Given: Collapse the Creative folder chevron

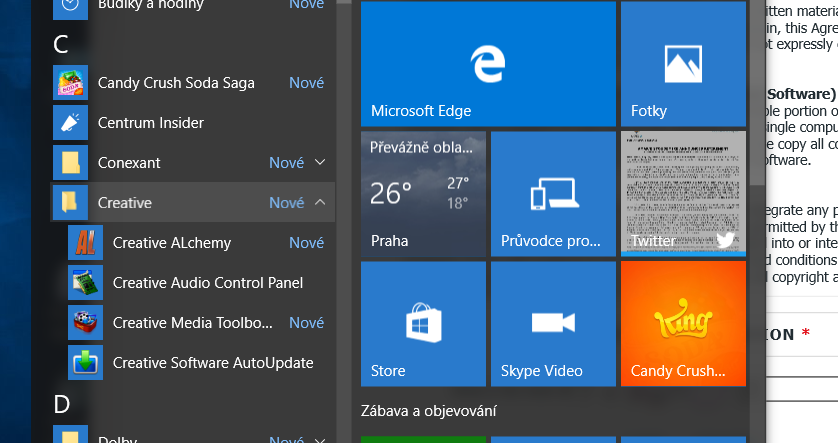Looking at the screenshot, I should 320,202.
